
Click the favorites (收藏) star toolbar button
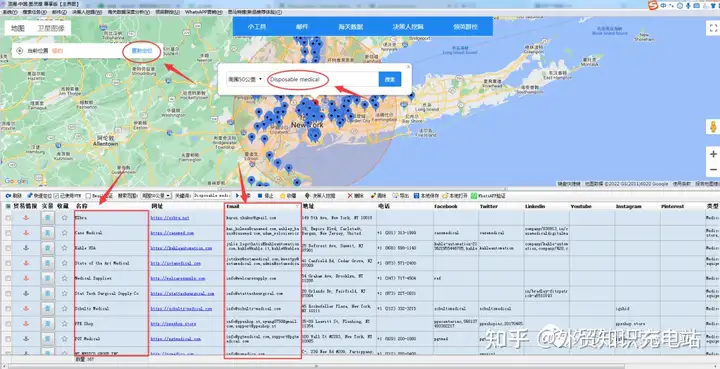tap(288, 196)
